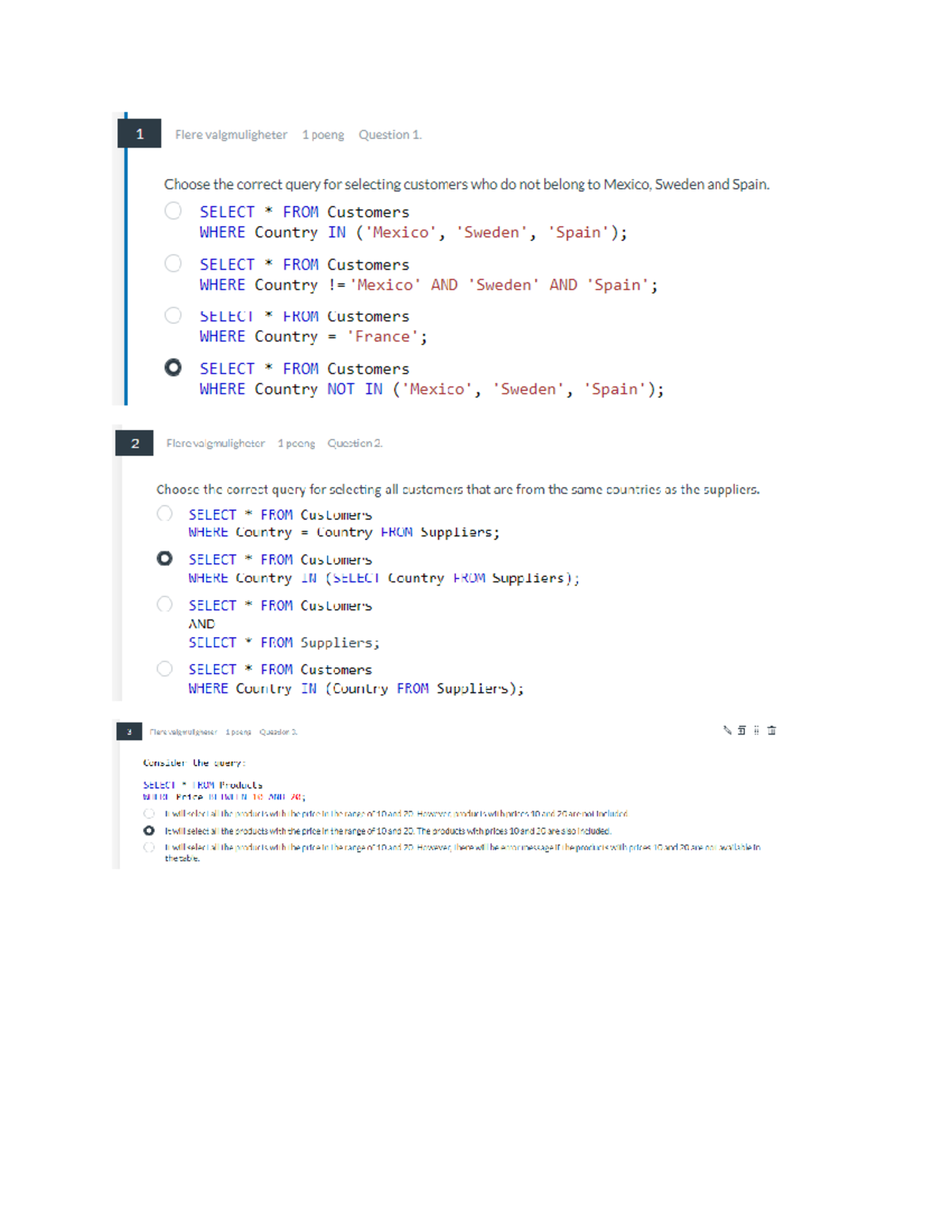Choose the first answer using Country IN list

(x=174, y=210)
